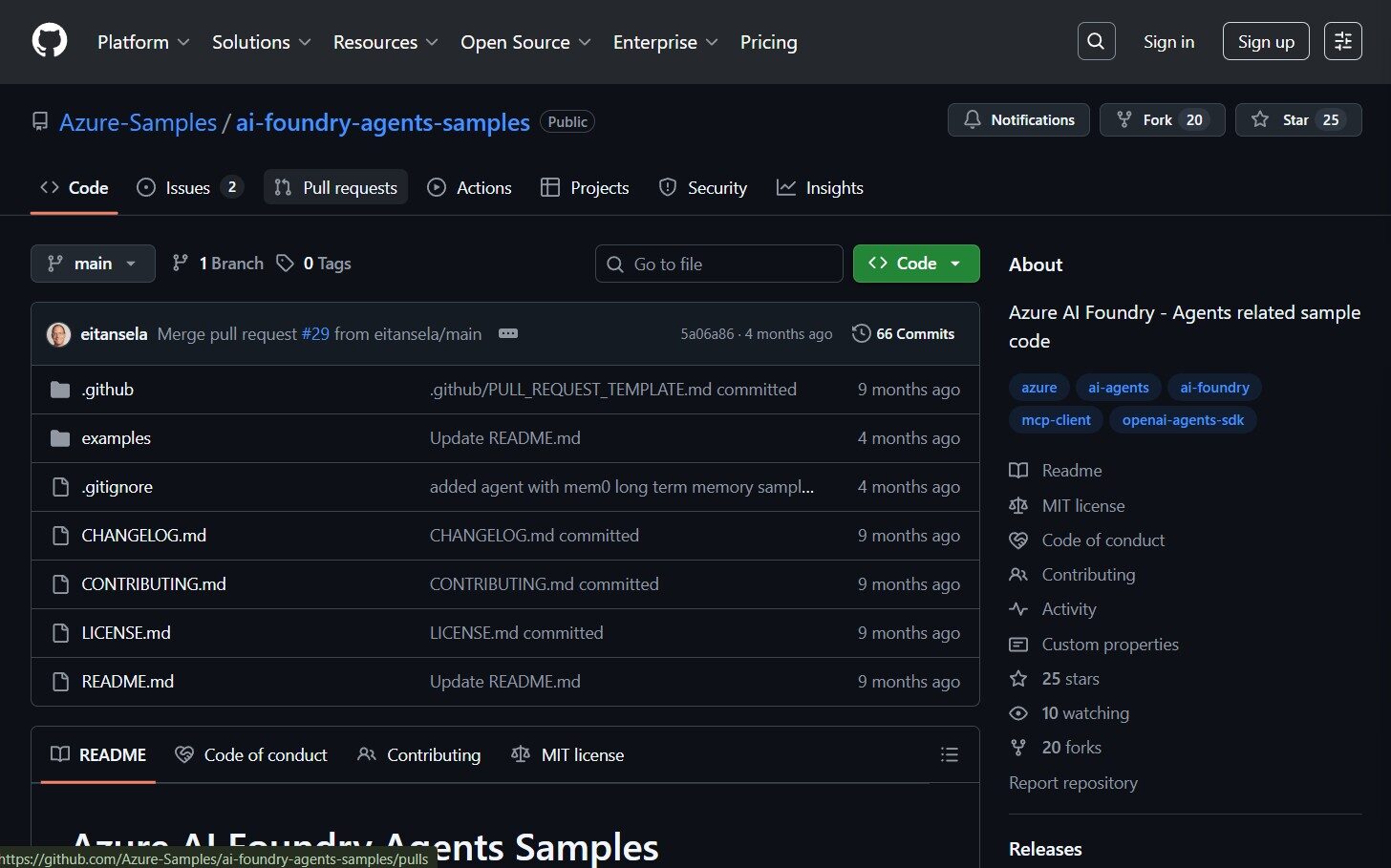Click the GitHub Octocat logo

[x=50, y=41]
